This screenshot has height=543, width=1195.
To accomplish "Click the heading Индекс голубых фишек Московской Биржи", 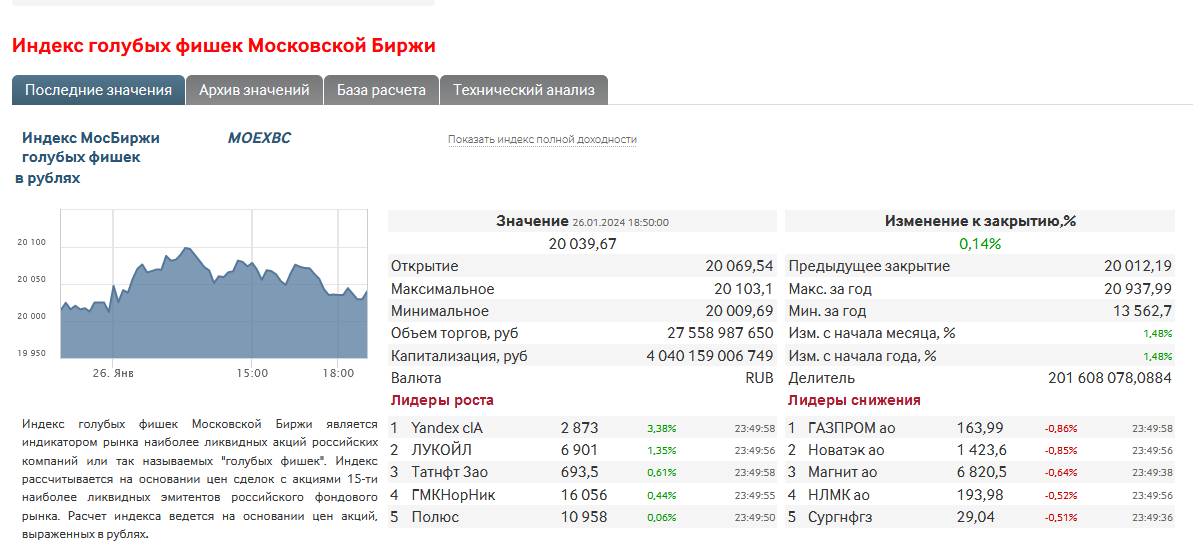I will pyautogui.click(x=224, y=46).
